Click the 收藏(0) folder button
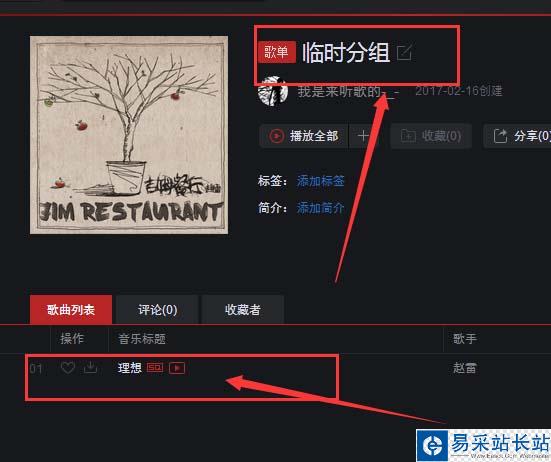This screenshot has height=462, width=551. click(x=431, y=136)
